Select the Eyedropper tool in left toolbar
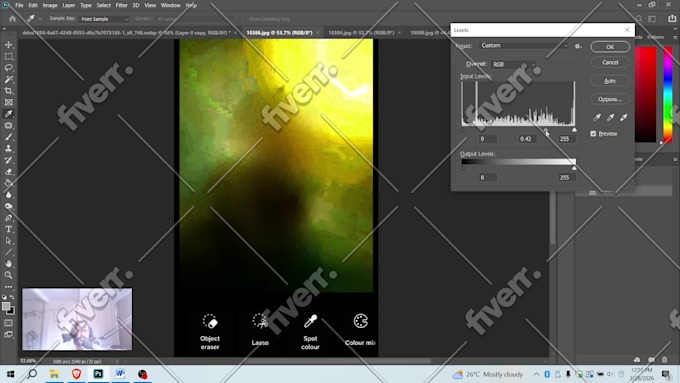680x383 pixels. pyautogui.click(x=8, y=114)
